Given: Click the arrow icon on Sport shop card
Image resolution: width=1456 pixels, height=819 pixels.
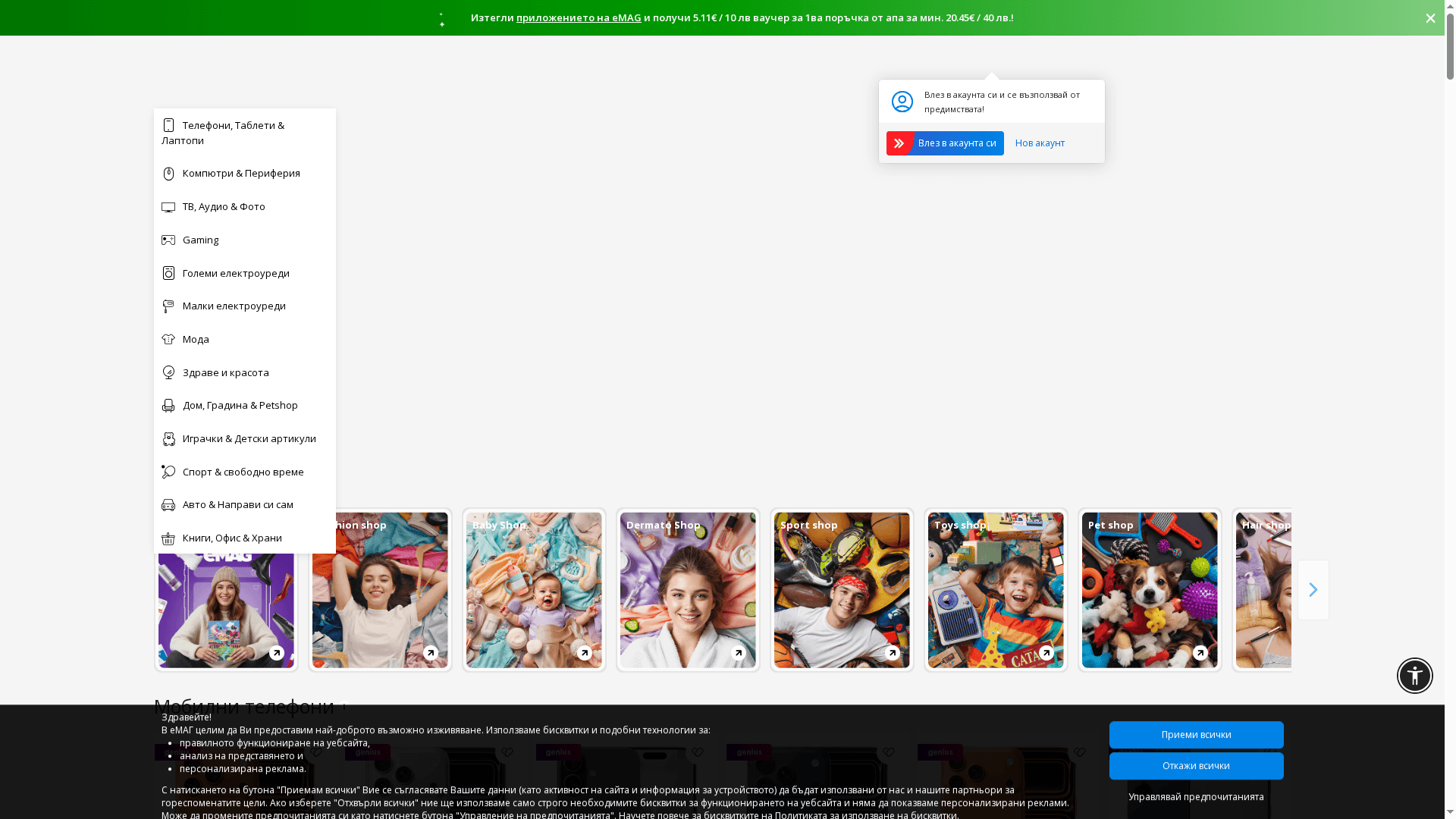Looking at the screenshot, I should 893,653.
